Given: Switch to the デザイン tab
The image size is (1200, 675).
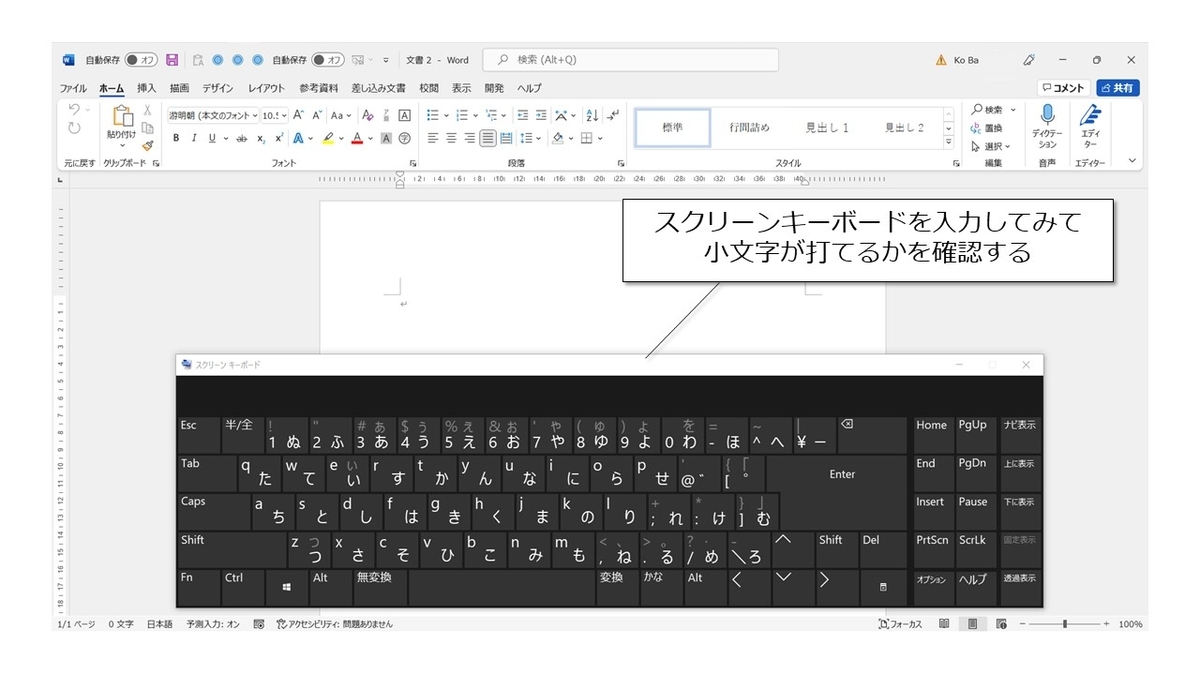Looking at the screenshot, I should [218, 88].
